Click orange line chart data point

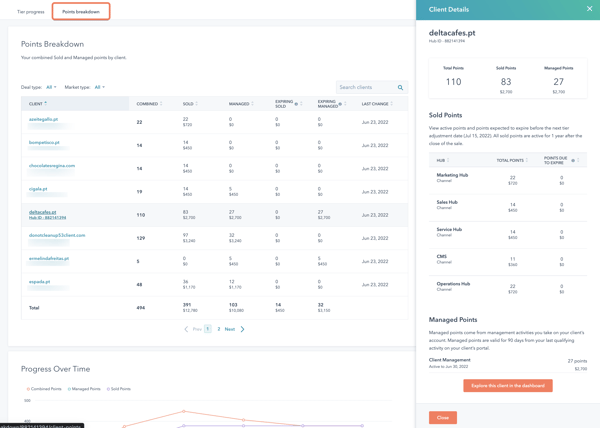[x=184, y=412]
